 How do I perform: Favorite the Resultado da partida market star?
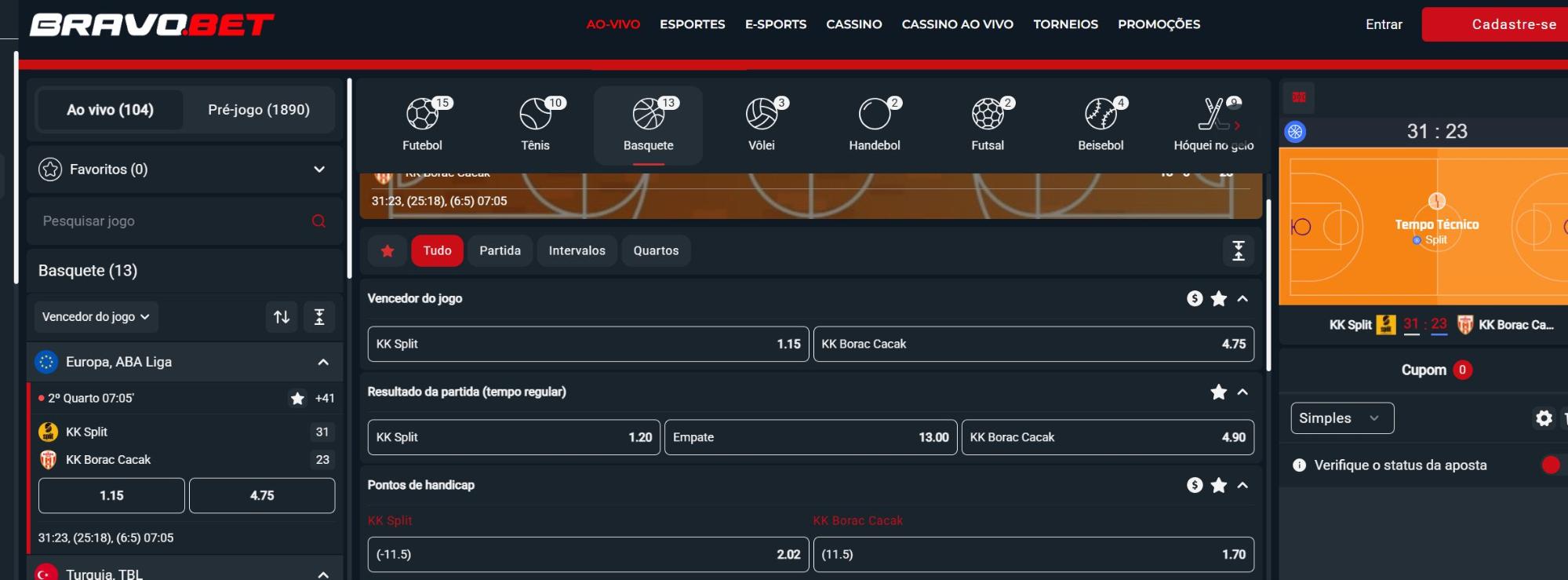coord(1219,392)
